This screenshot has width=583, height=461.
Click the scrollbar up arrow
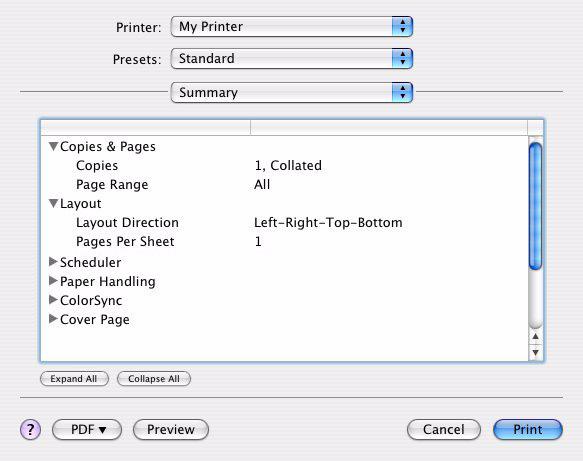[535, 337]
